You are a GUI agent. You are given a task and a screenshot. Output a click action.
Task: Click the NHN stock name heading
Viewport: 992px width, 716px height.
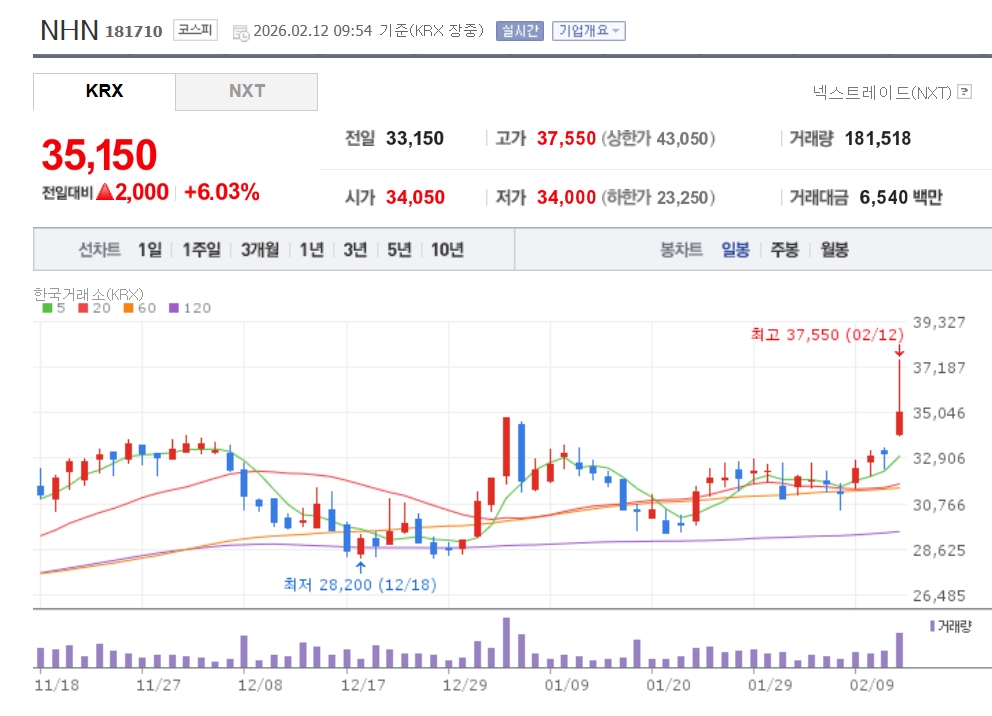pos(69,30)
